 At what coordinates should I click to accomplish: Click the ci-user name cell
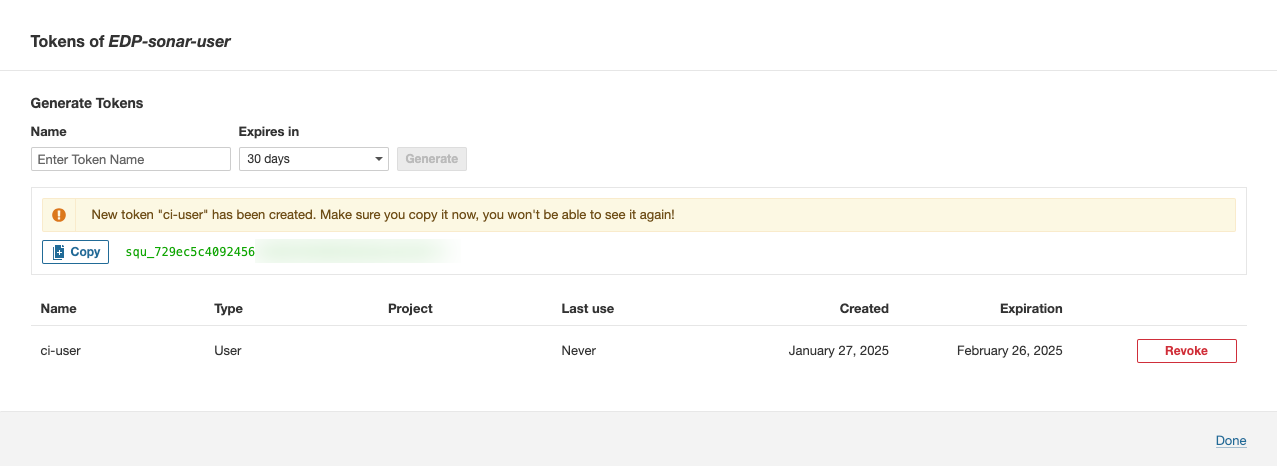(x=61, y=351)
